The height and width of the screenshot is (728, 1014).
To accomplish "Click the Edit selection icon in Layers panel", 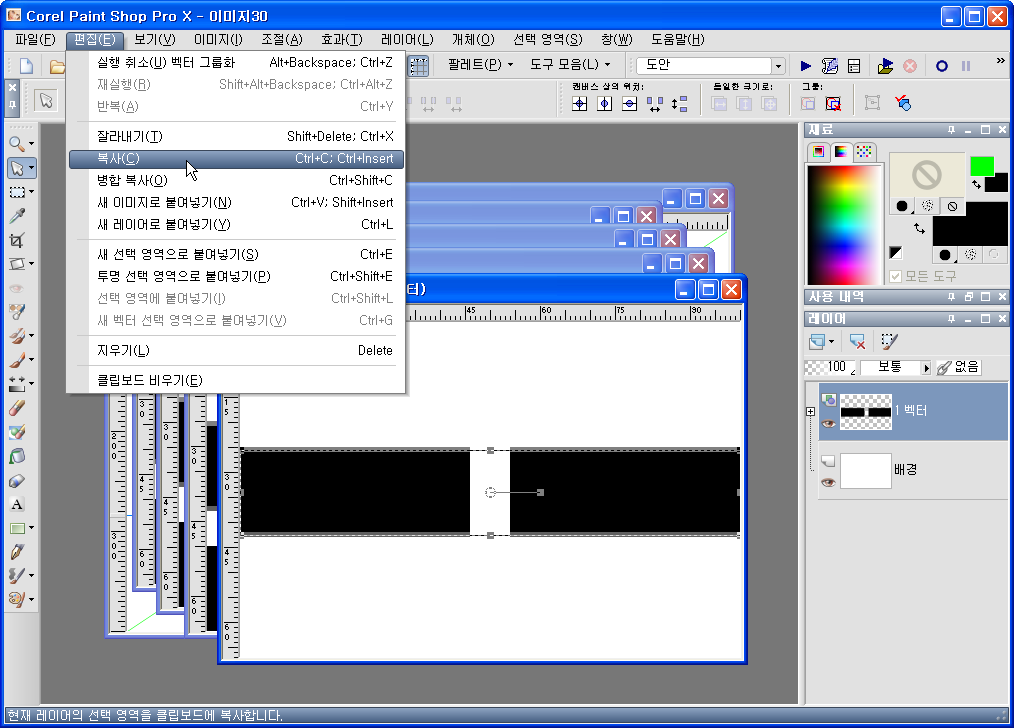I will 890,341.
